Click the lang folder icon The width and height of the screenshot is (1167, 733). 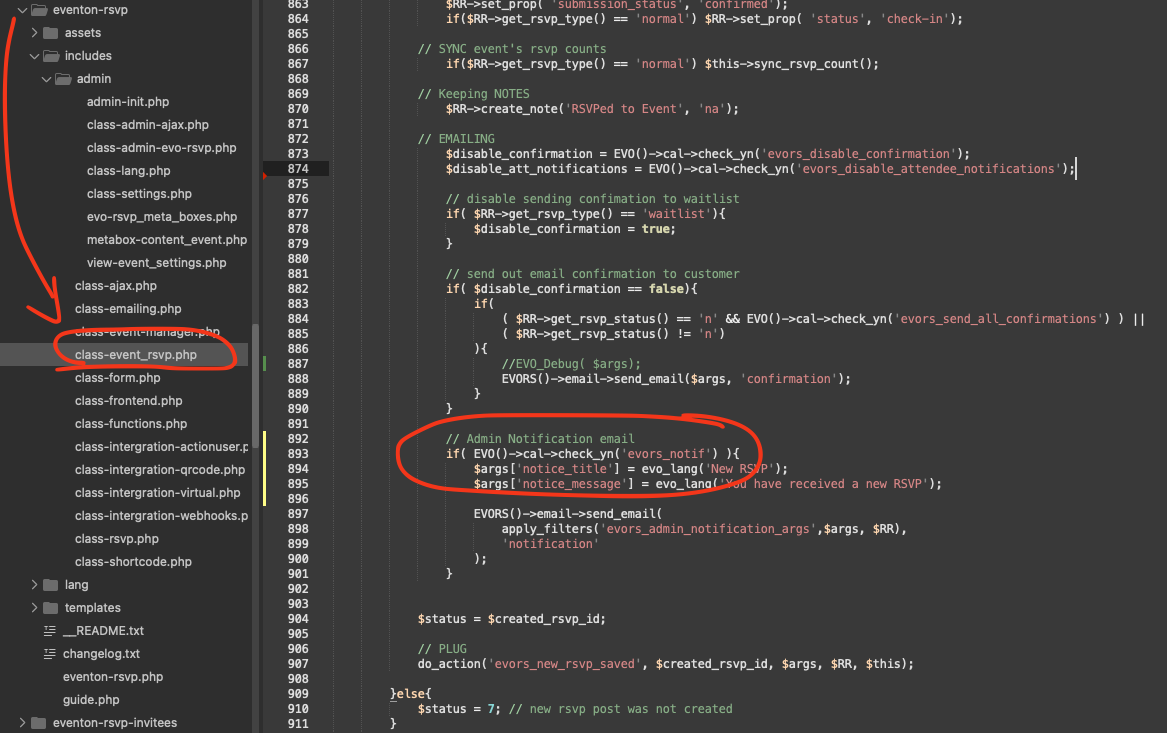pos(51,585)
